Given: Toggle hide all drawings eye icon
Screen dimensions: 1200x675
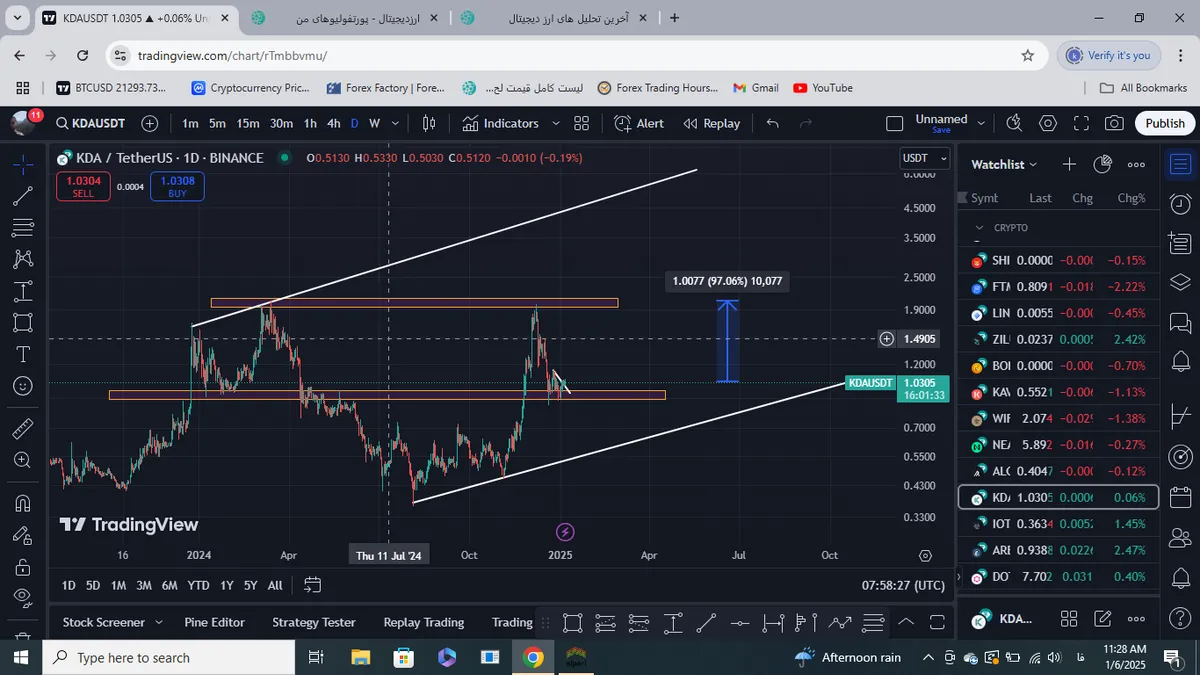Looking at the screenshot, I should tap(22, 598).
